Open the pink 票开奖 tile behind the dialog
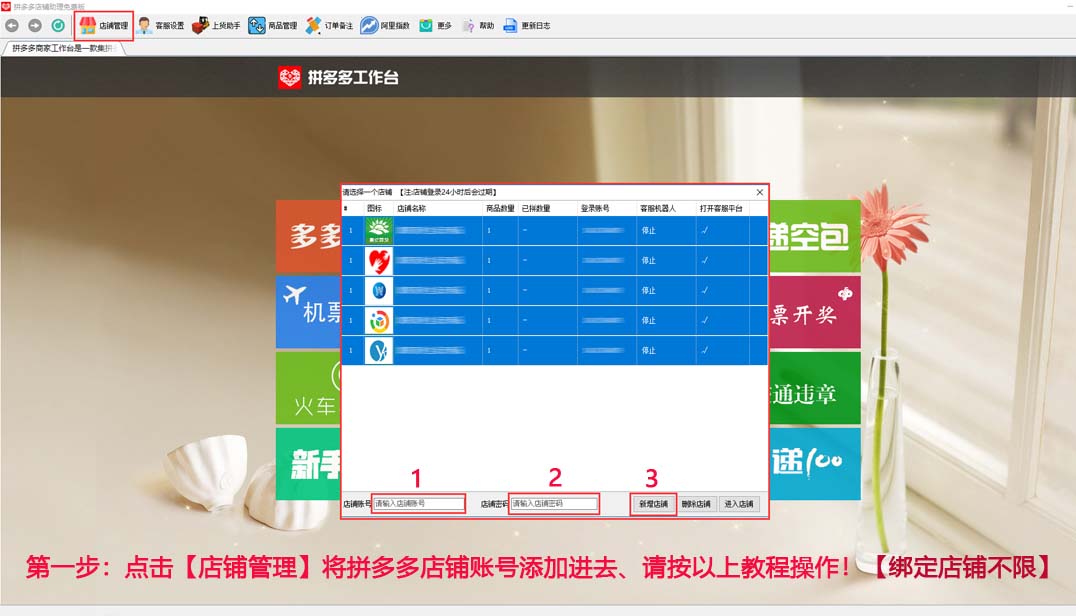The height and width of the screenshot is (616, 1076). tap(815, 312)
